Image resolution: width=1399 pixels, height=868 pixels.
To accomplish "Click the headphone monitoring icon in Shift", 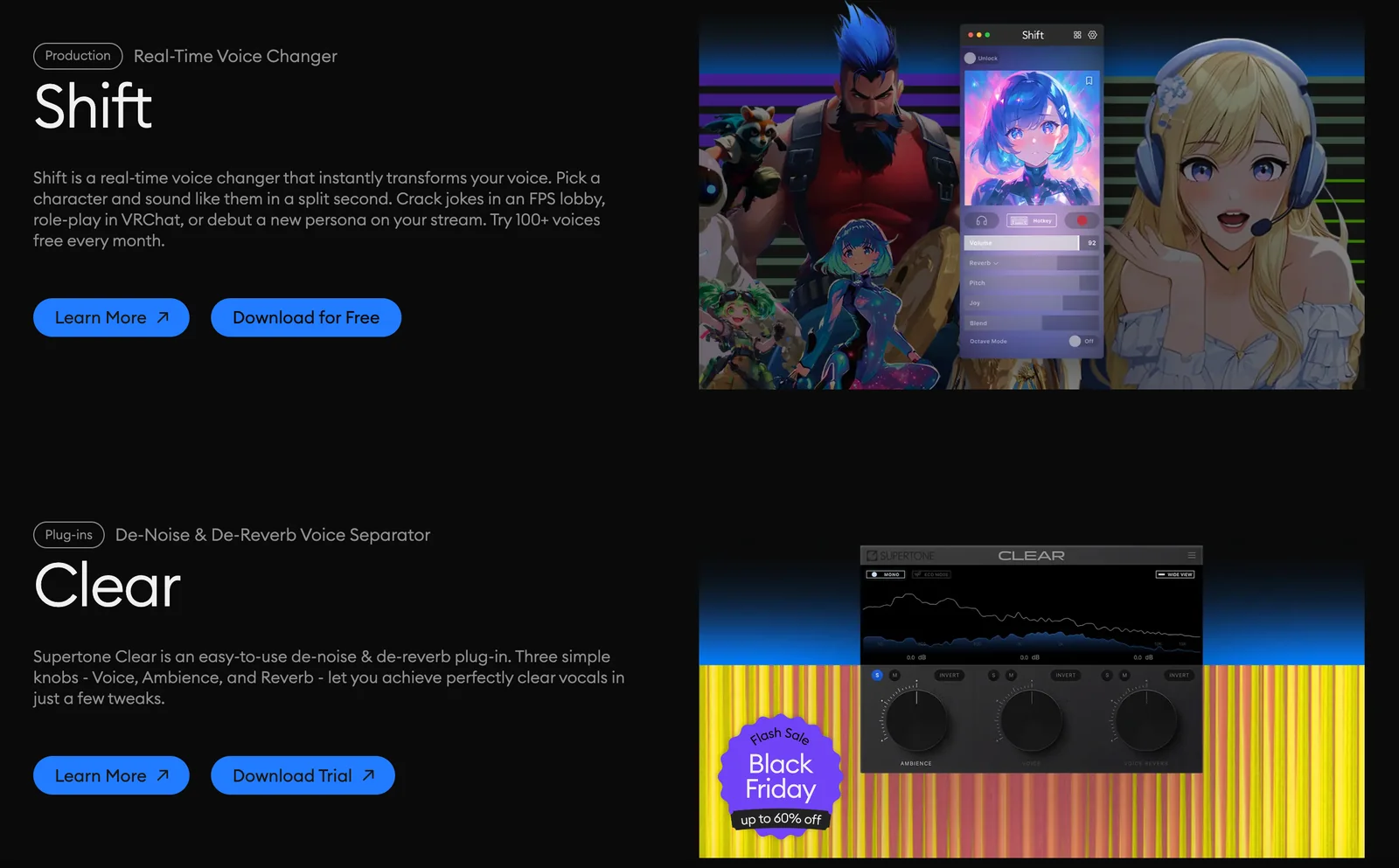I will [x=983, y=221].
